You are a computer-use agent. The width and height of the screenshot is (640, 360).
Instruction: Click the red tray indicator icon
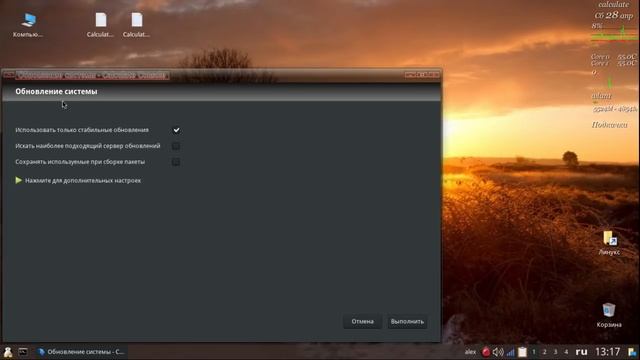[x=486, y=352]
